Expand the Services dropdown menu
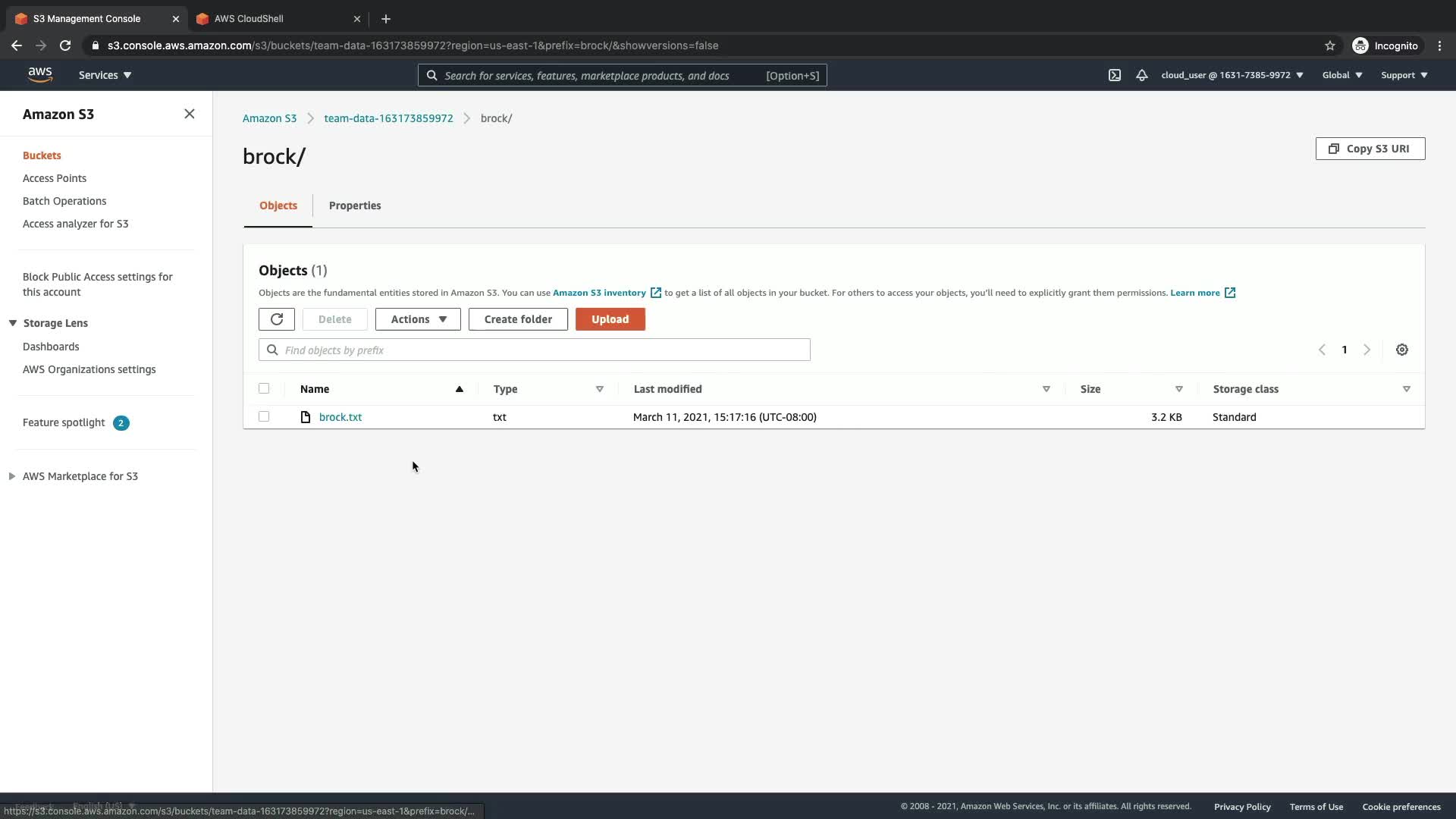The image size is (1456, 819). [x=105, y=75]
